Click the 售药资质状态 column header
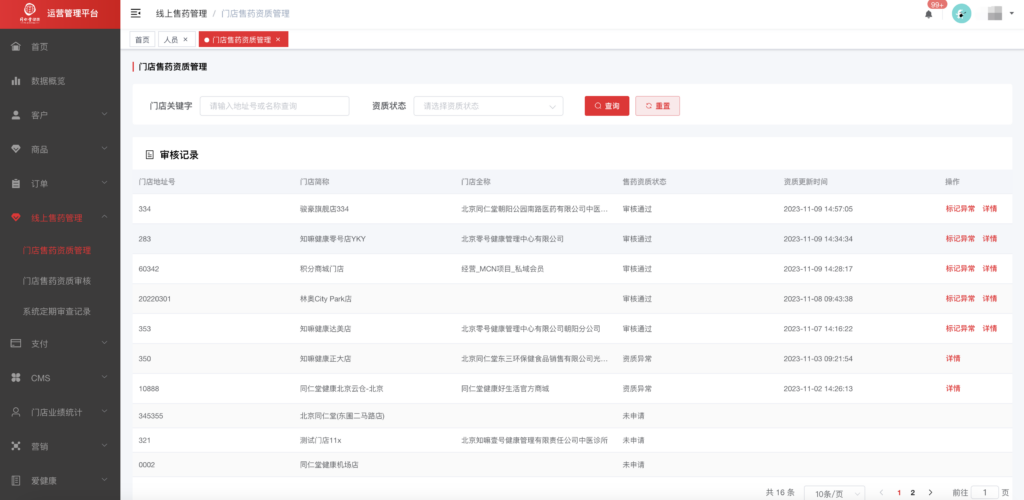This screenshot has width=1024, height=500. pyautogui.click(x=644, y=181)
